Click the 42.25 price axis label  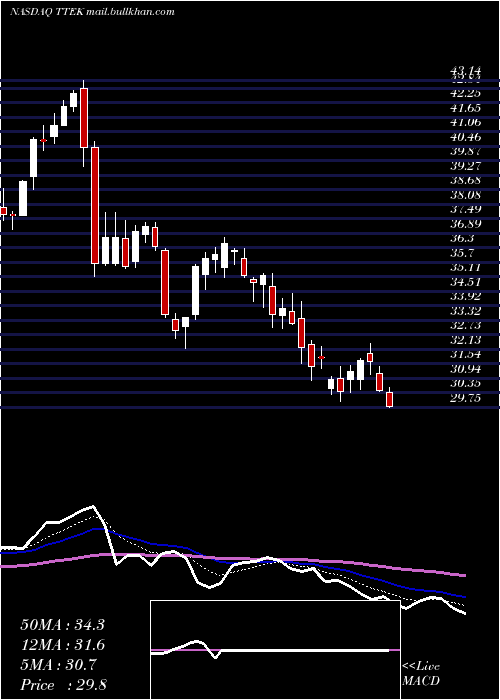pyautogui.click(x=464, y=93)
